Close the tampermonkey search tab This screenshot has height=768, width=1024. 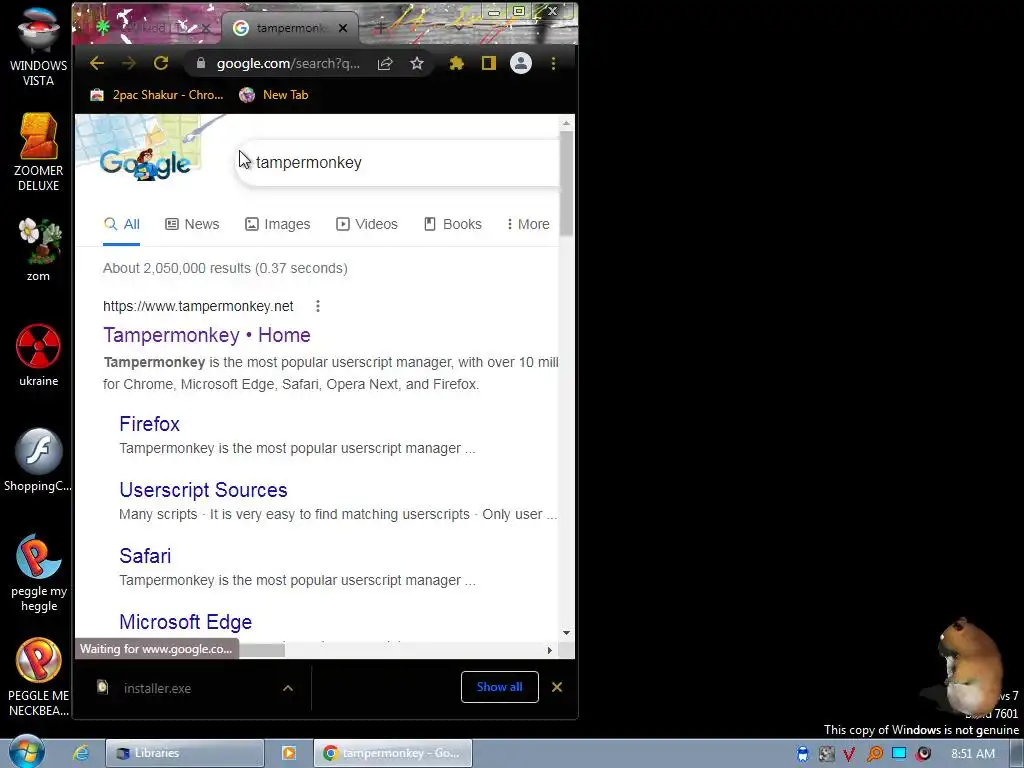point(343,28)
